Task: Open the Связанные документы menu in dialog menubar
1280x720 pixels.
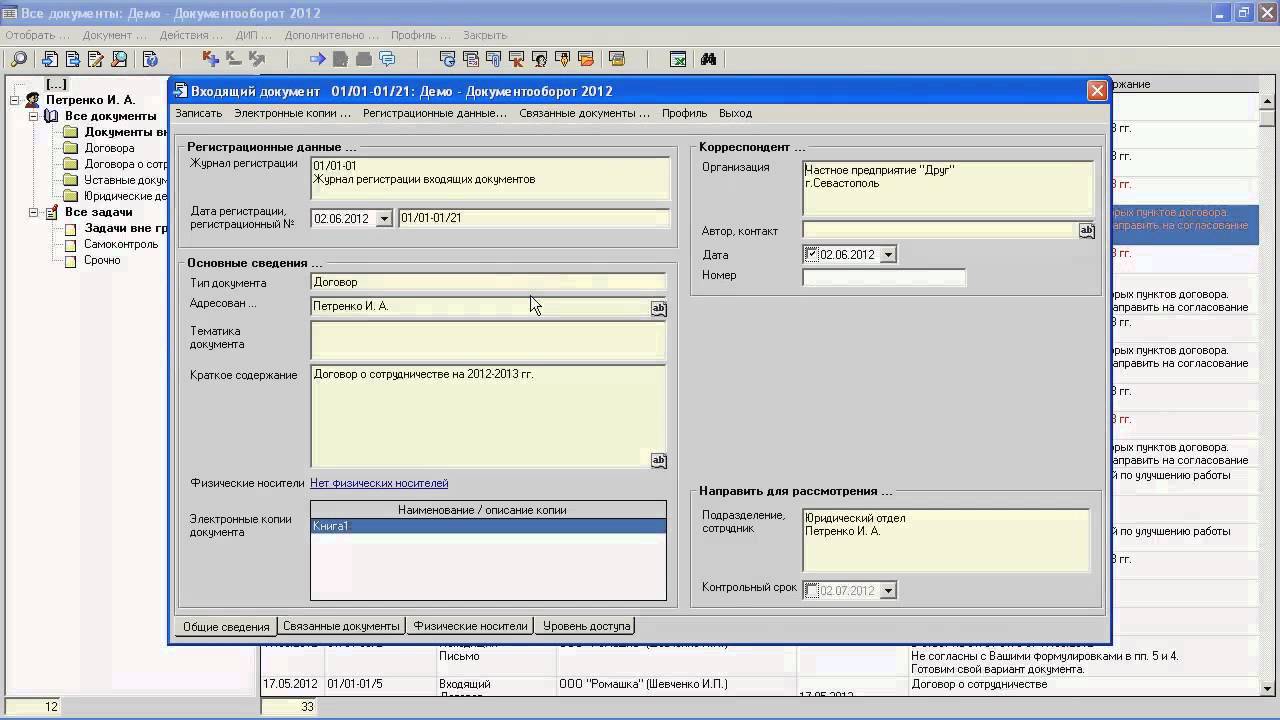Action: [584, 113]
